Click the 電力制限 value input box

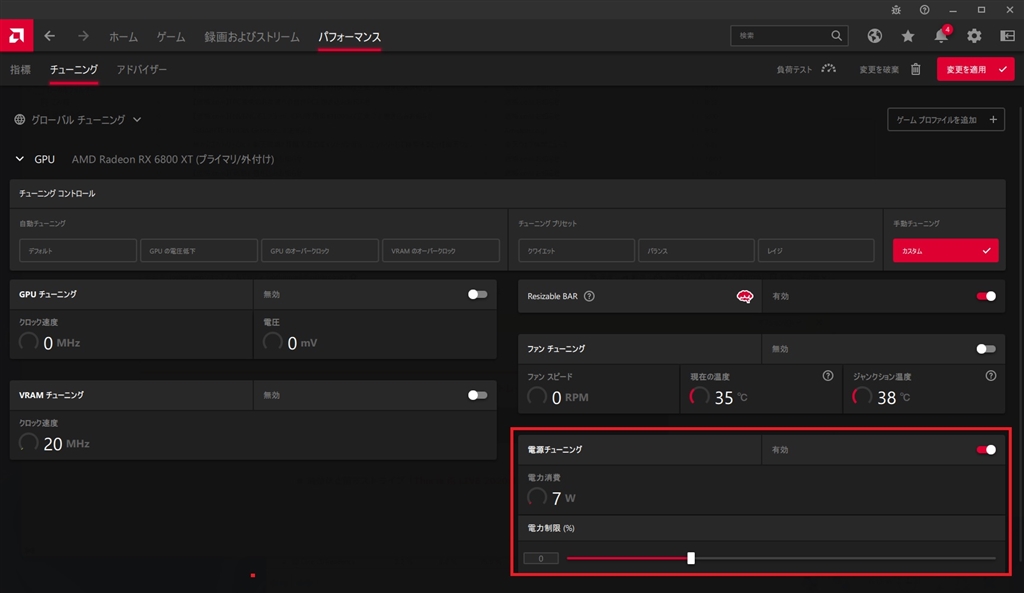(x=541, y=558)
